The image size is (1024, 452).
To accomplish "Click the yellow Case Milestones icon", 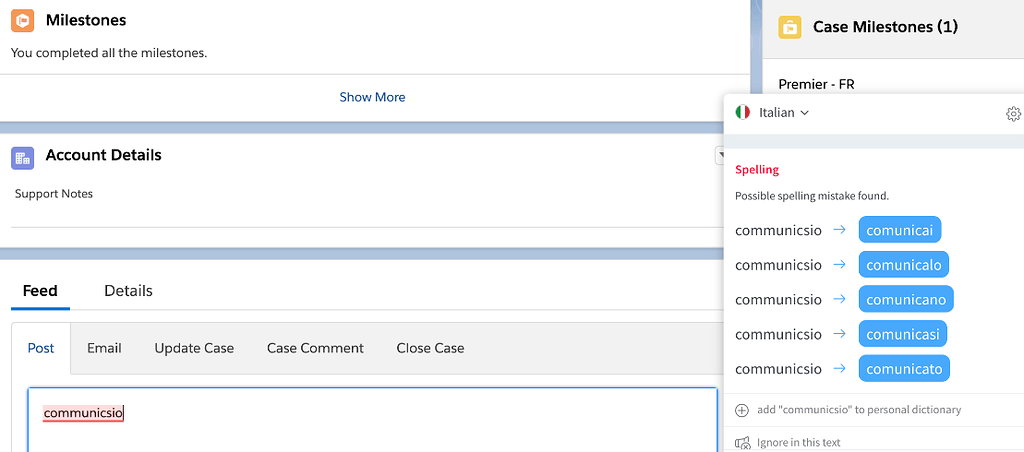I will coord(790,27).
